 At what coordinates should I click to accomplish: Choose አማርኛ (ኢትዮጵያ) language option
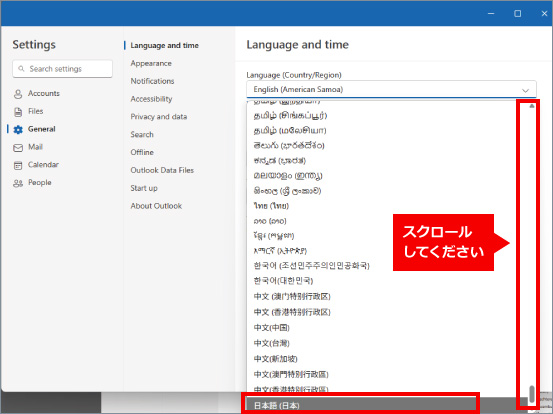click(x=280, y=251)
